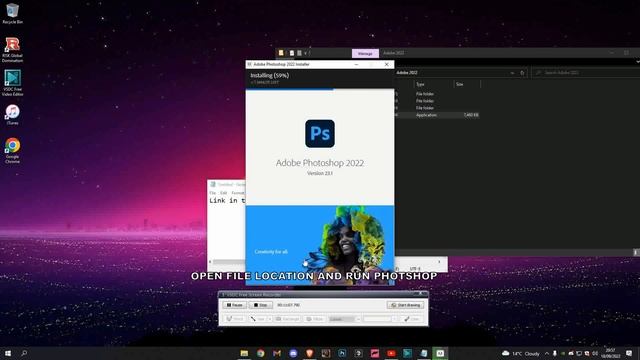640x360 pixels.
Task: Select the Manage tab in File Explorer
Action: point(365,53)
